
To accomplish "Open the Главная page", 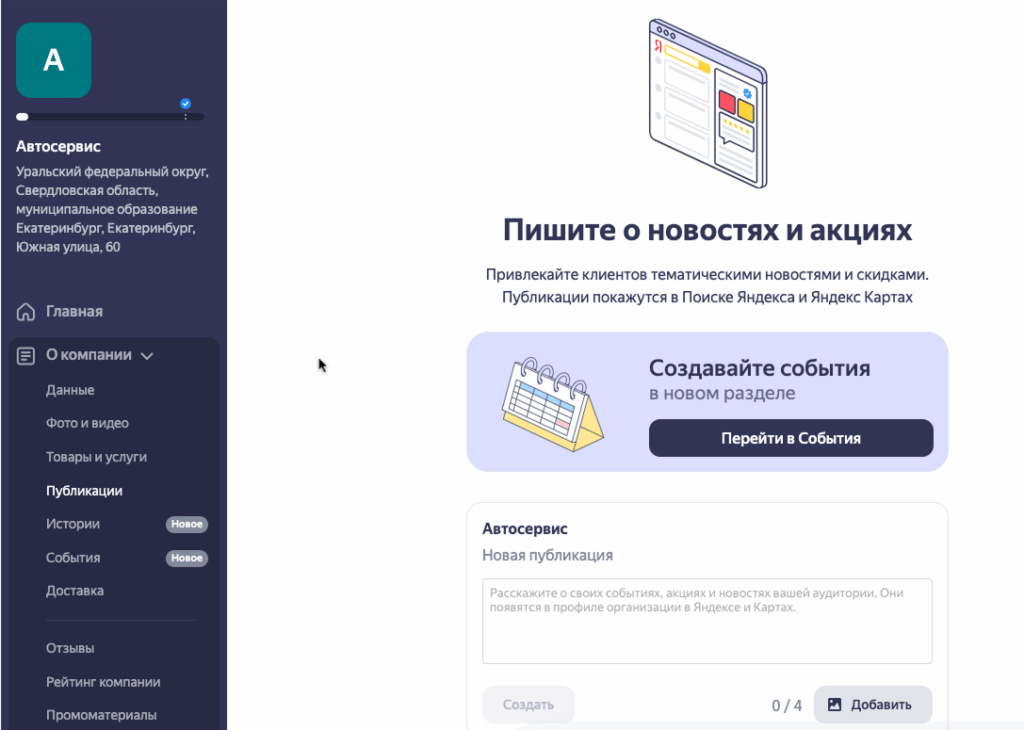I will (74, 311).
